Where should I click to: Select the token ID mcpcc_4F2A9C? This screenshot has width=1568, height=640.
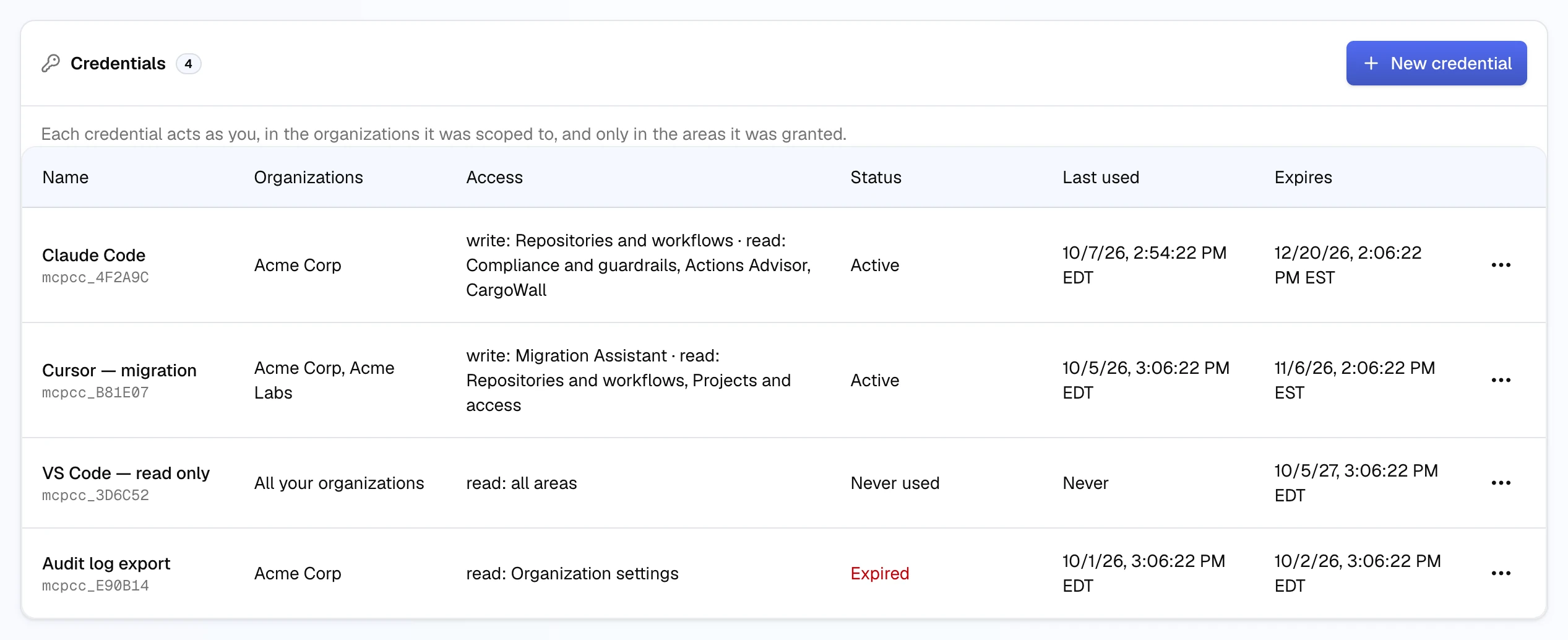pyautogui.click(x=95, y=277)
